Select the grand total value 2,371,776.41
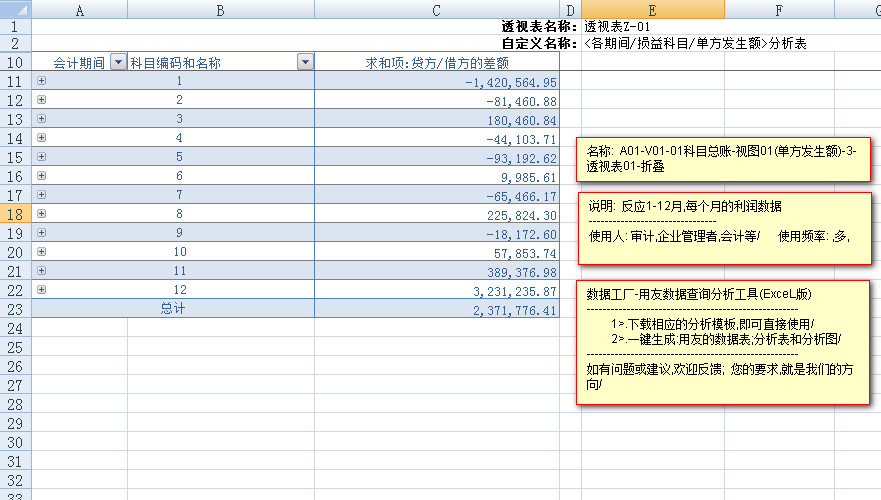The image size is (881, 500). coord(436,310)
